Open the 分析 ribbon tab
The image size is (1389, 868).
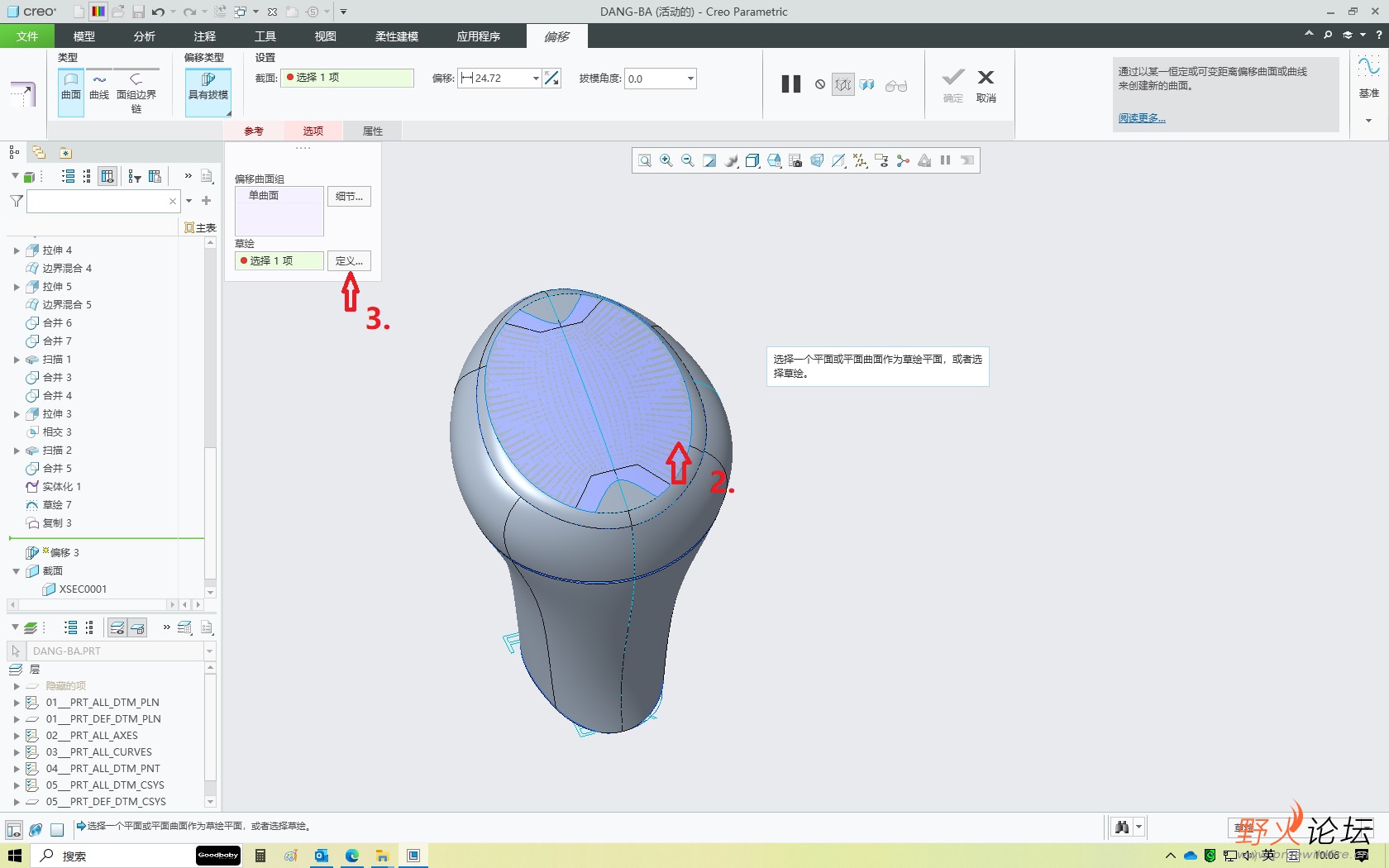pyautogui.click(x=144, y=36)
